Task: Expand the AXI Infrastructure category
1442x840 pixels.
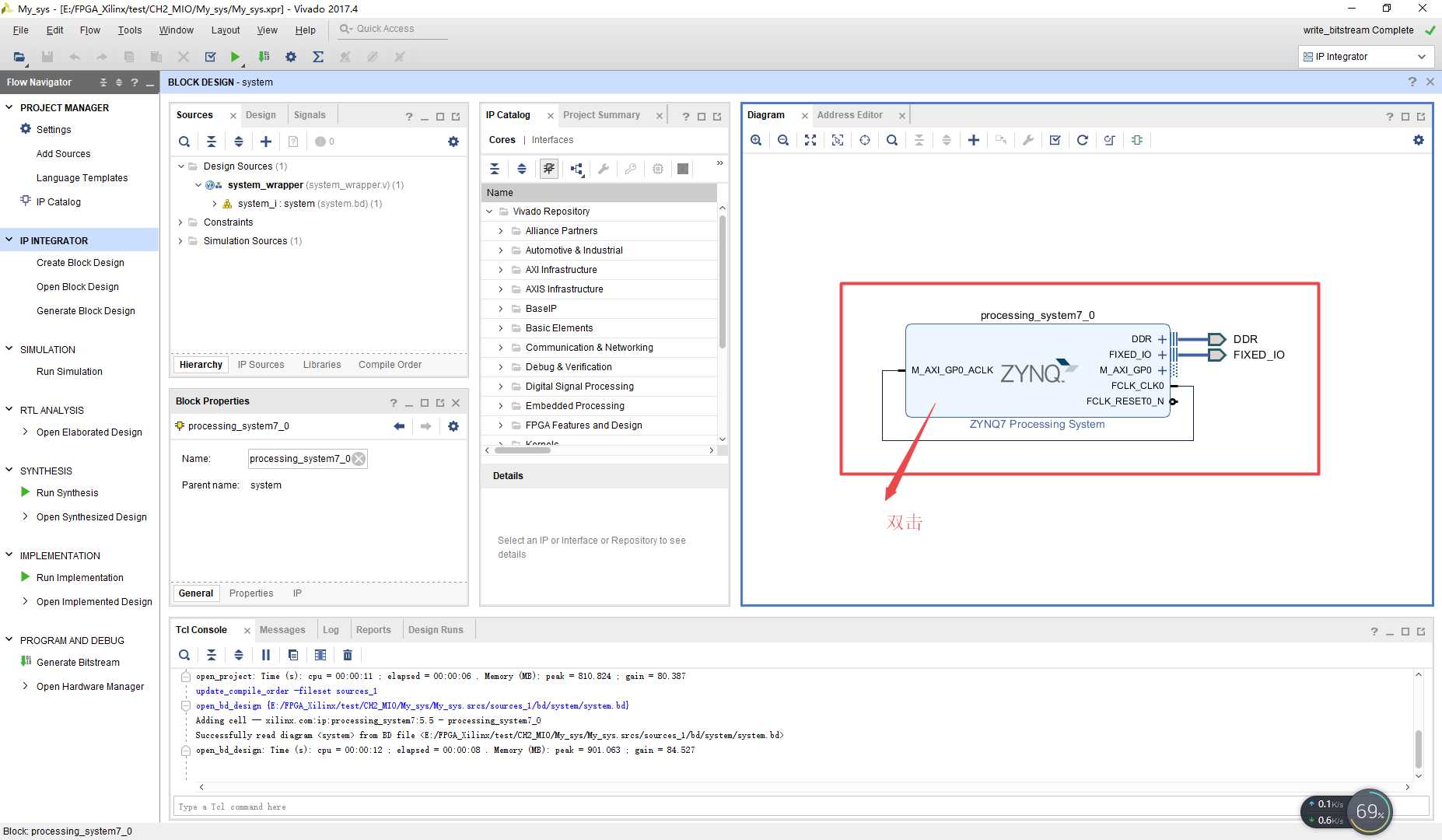Action: tap(501, 270)
